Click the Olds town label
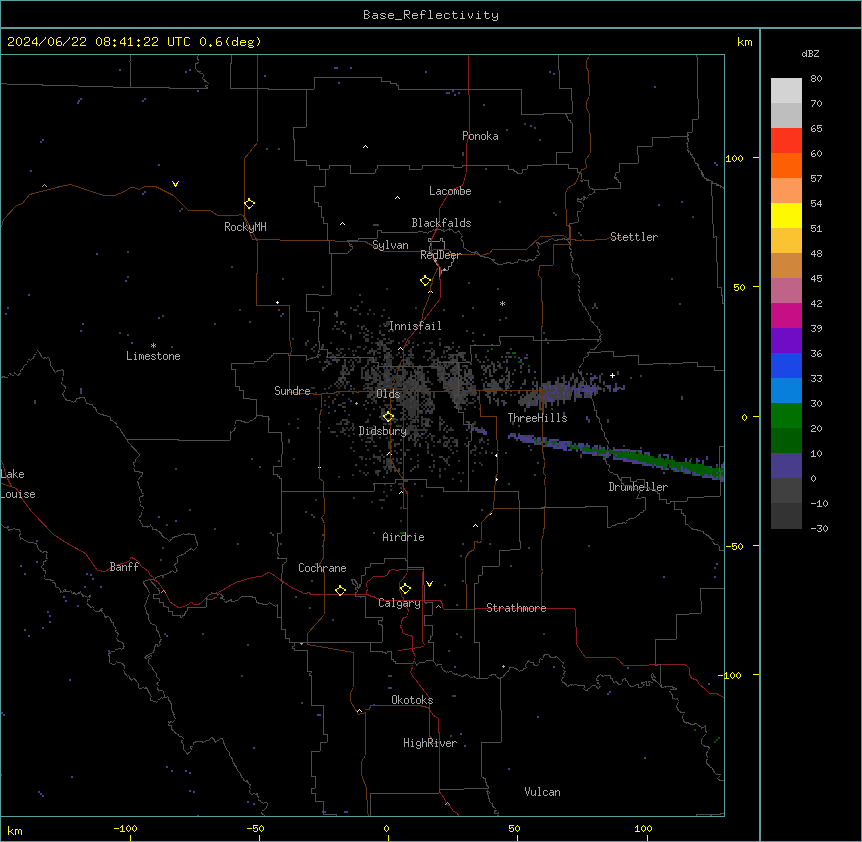The height and width of the screenshot is (842, 862). [x=388, y=394]
